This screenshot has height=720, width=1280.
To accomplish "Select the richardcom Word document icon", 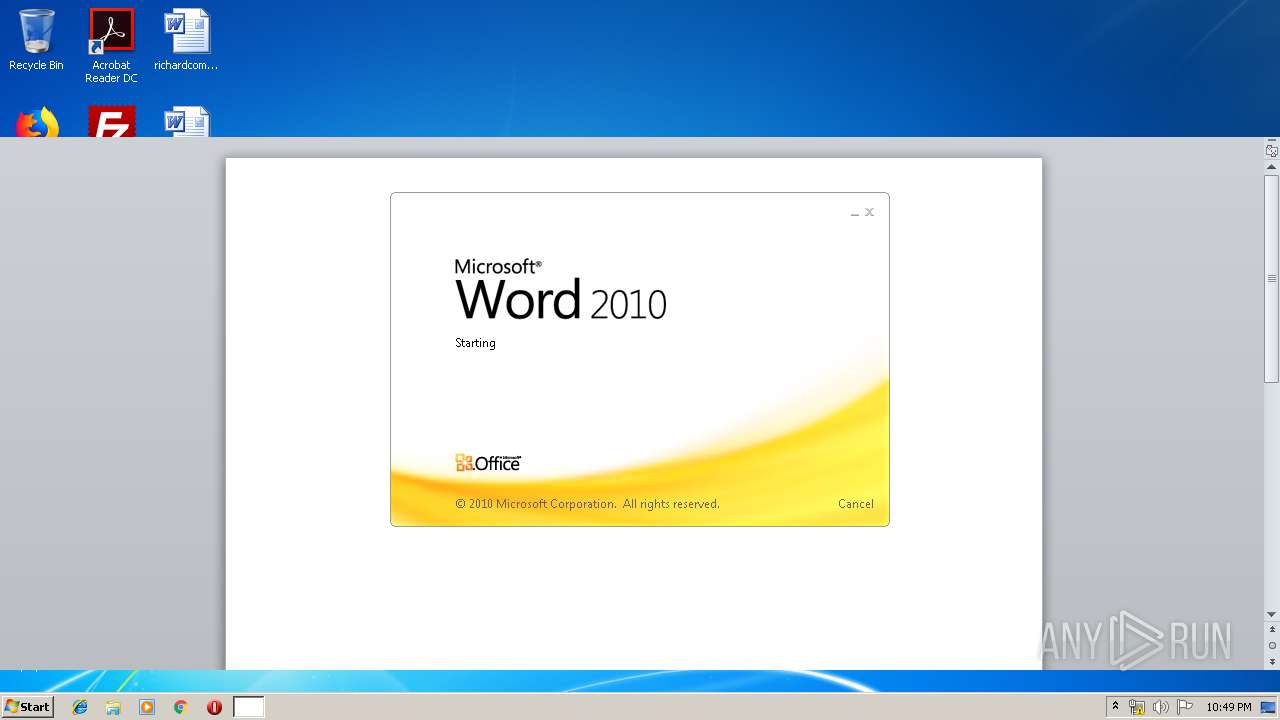I will [x=186, y=40].
